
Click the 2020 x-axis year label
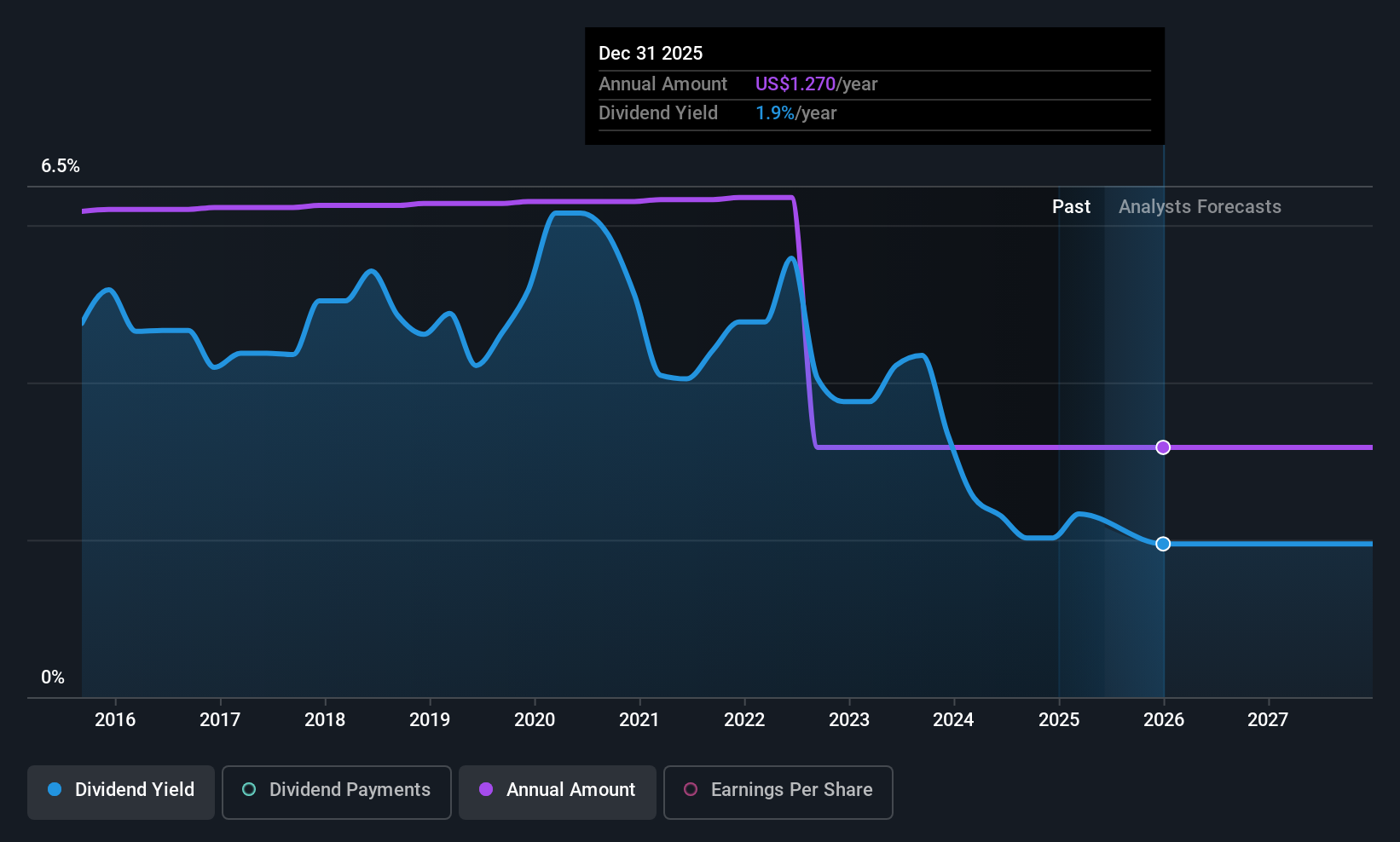(535, 720)
